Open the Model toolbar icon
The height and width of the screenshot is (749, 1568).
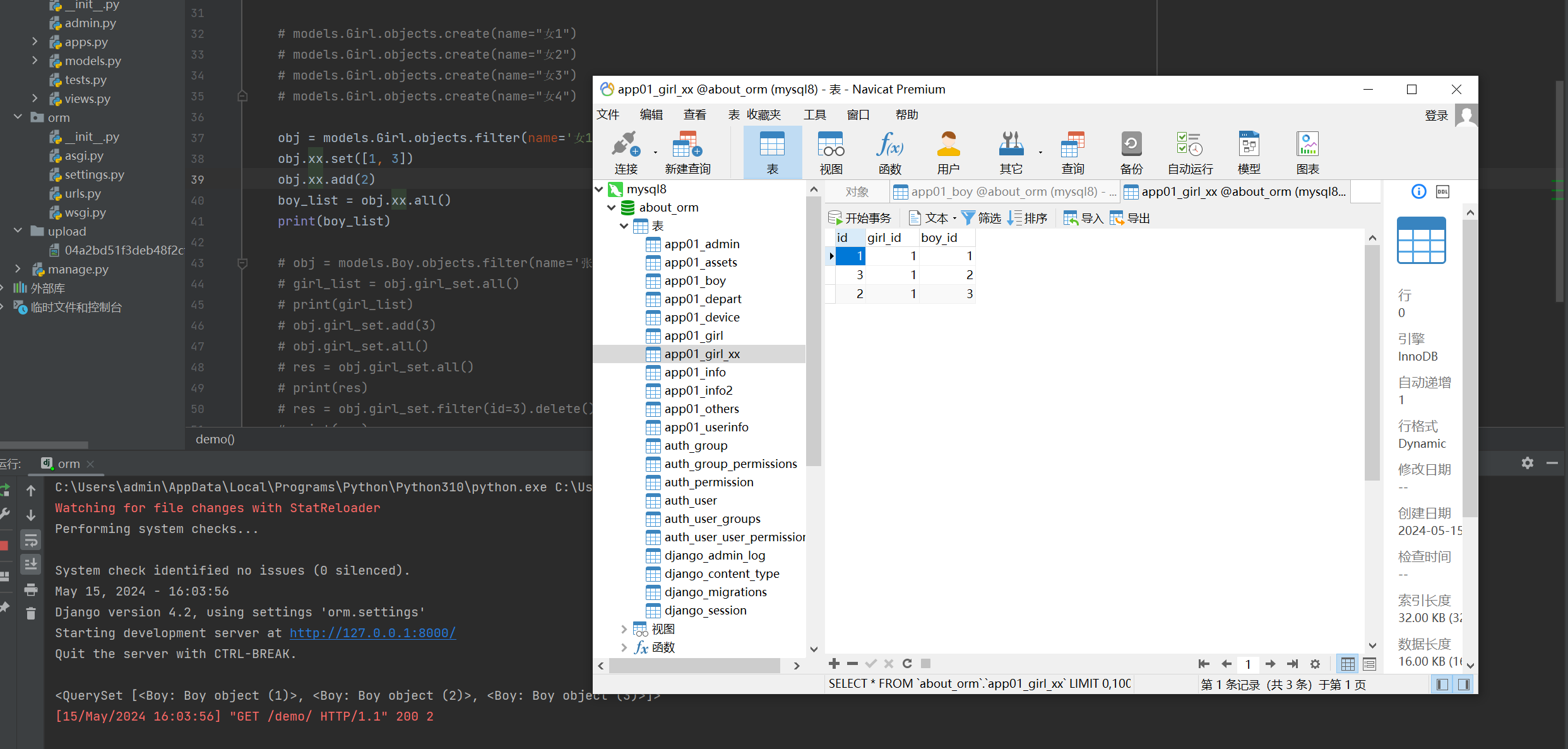1249,152
